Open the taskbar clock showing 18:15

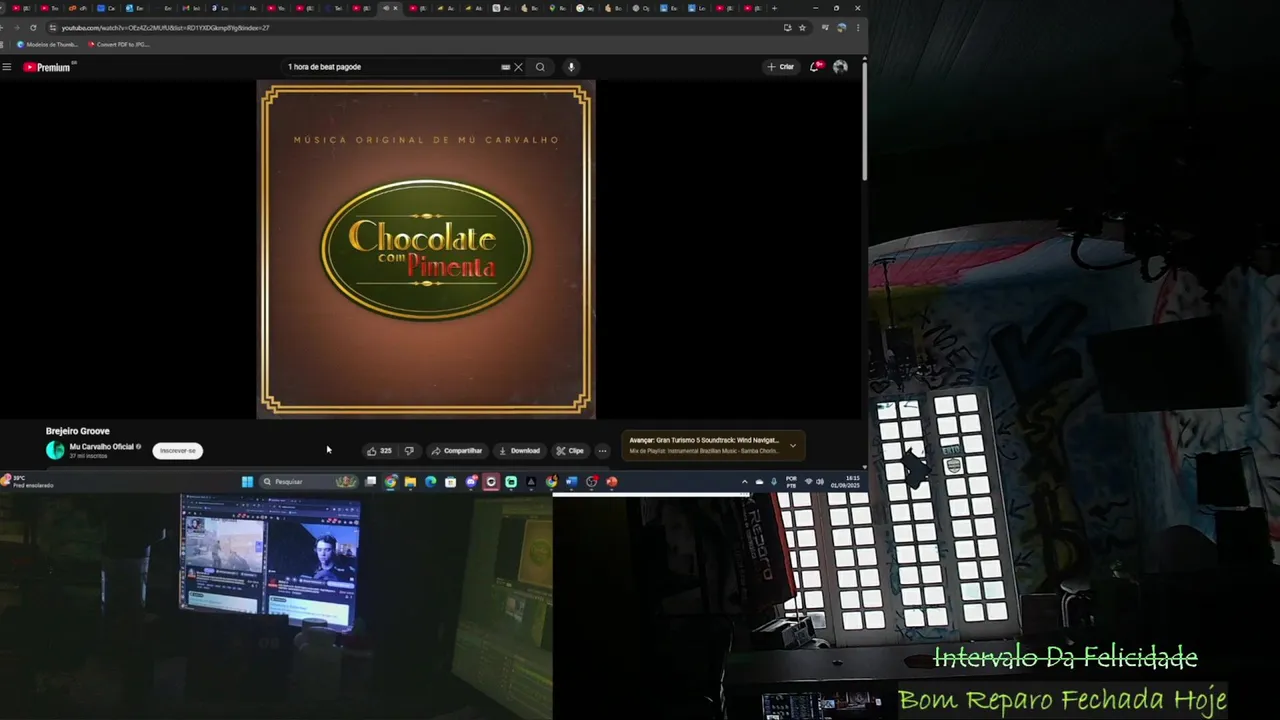(x=846, y=482)
